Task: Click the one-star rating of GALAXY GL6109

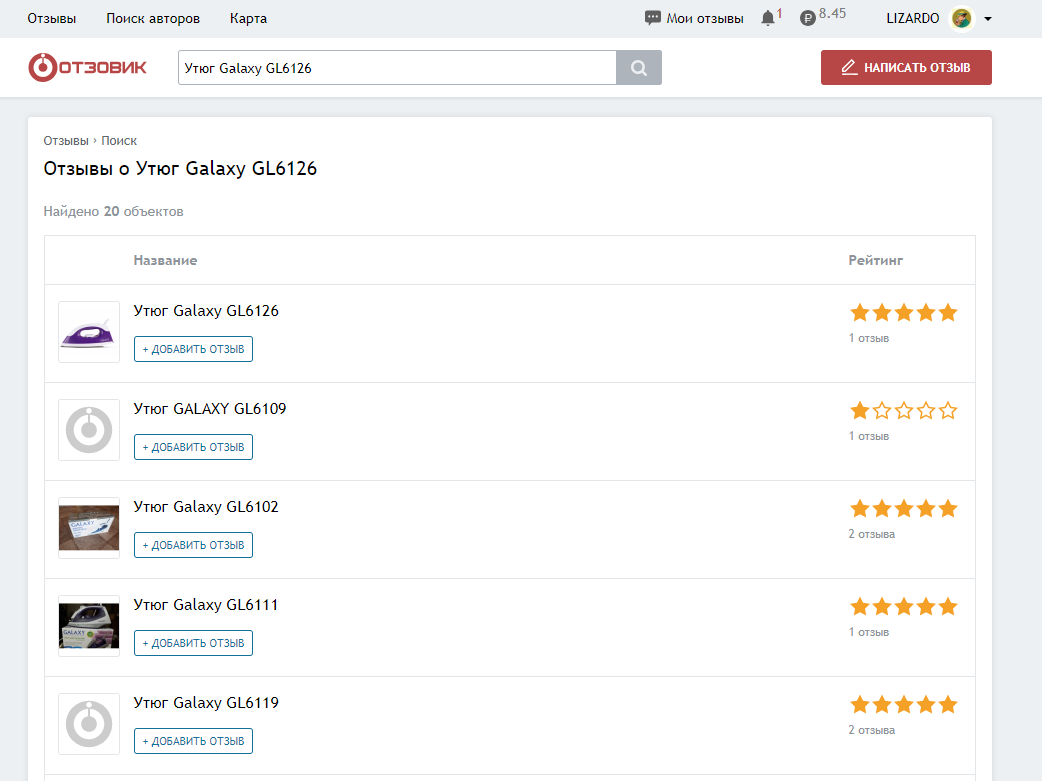Action: point(903,411)
